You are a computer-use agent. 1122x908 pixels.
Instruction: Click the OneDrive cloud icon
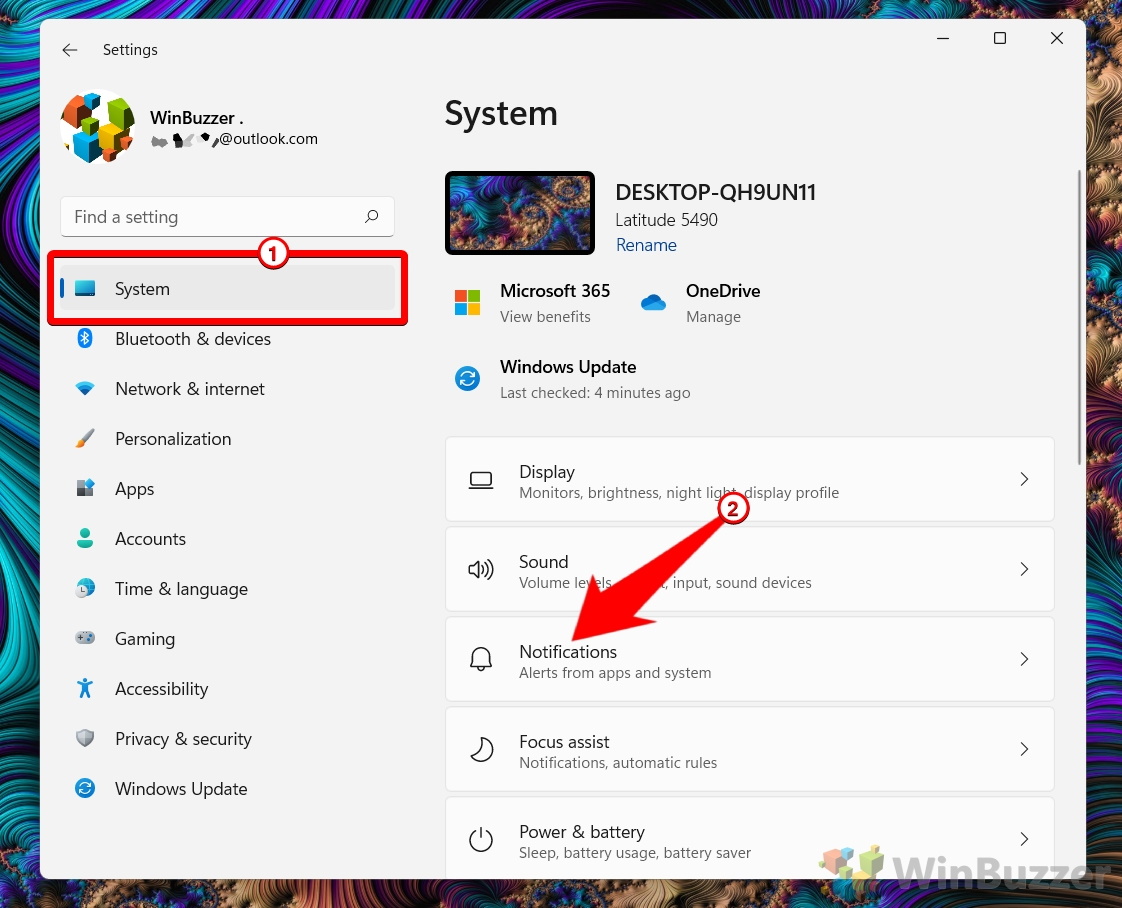click(653, 303)
